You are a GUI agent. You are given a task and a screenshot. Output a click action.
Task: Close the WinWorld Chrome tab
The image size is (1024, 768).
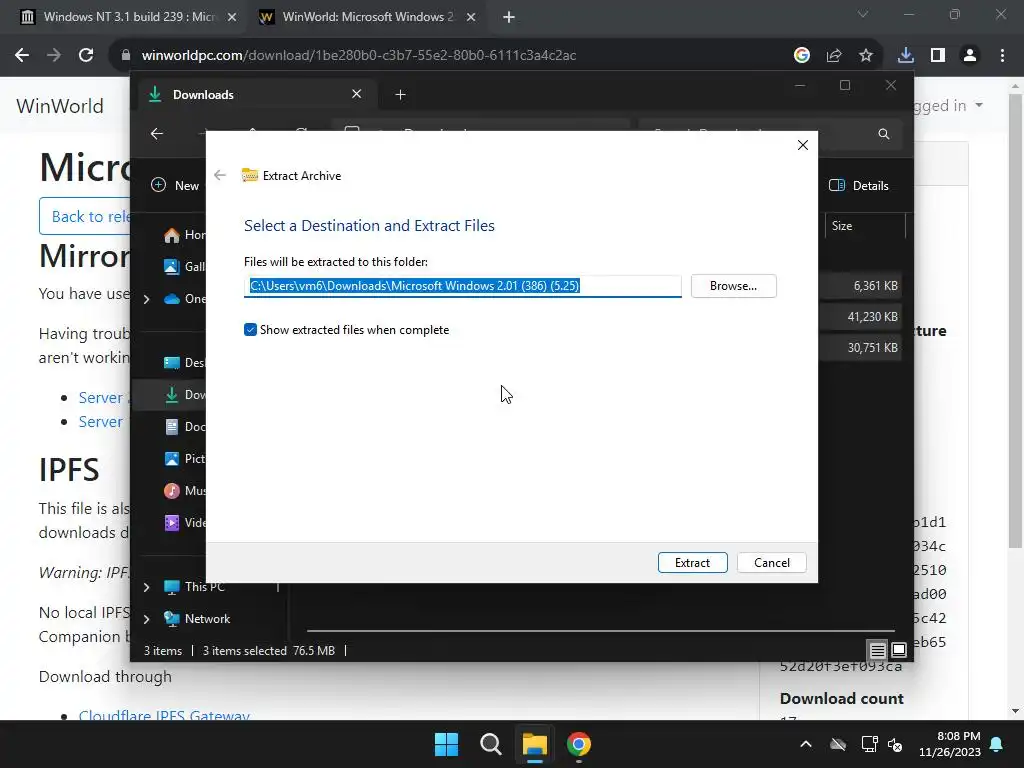click(471, 18)
